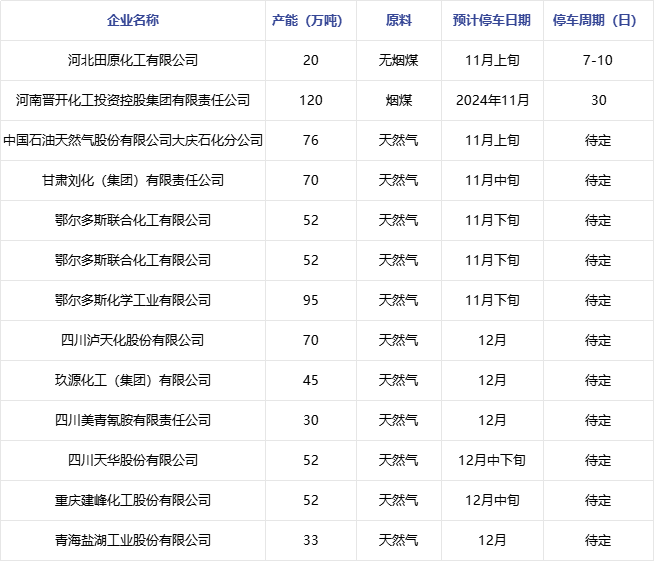Click 待定 in the 青海盐湖工业 row
The height and width of the screenshot is (561, 654).
coord(598,541)
